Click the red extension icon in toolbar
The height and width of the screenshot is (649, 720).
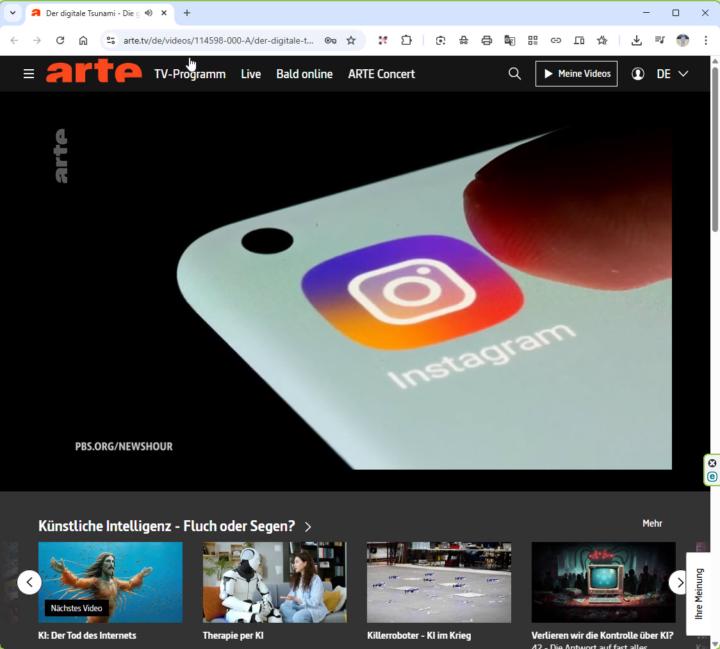(382, 40)
